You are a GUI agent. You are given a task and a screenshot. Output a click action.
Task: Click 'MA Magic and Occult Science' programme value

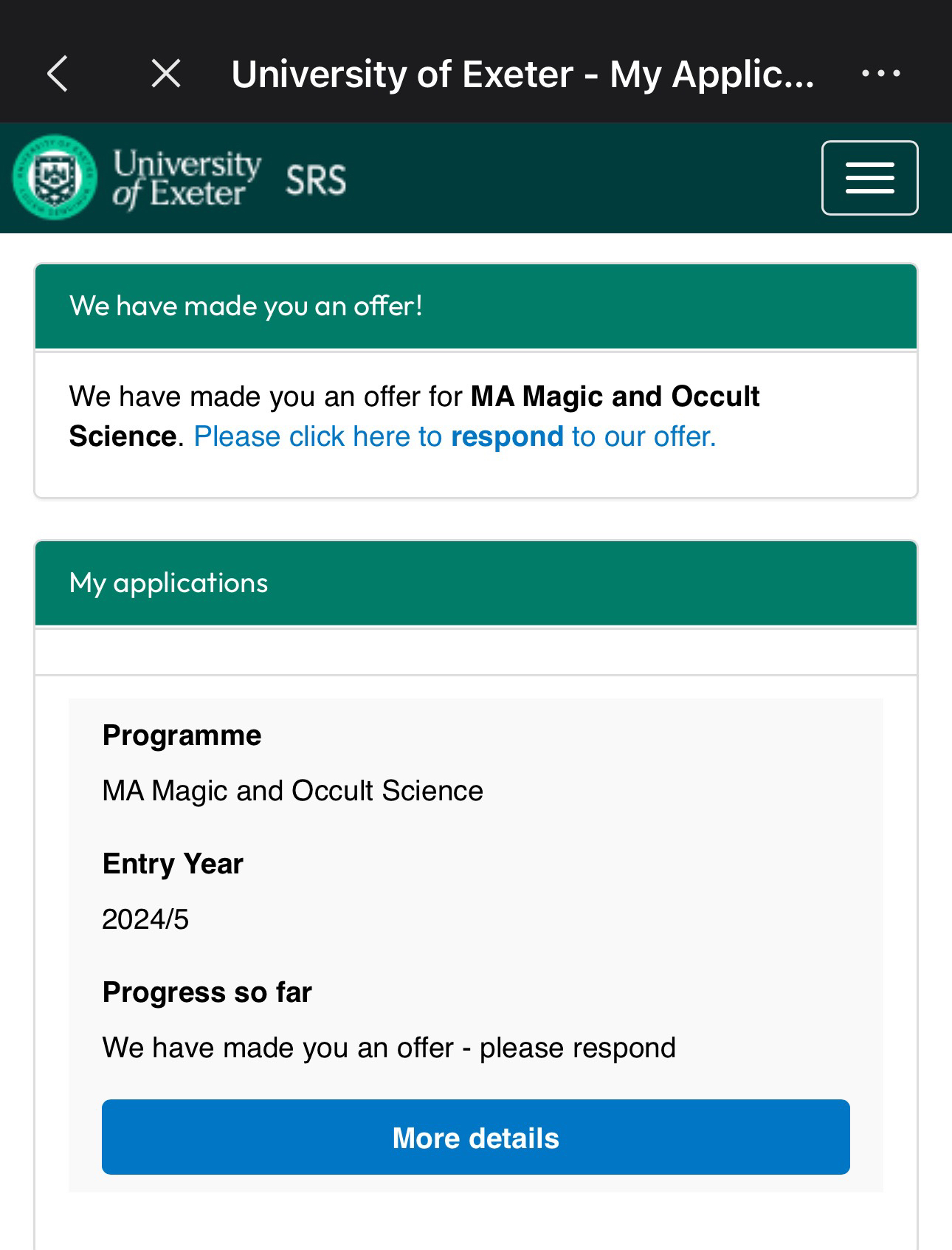point(292,791)
